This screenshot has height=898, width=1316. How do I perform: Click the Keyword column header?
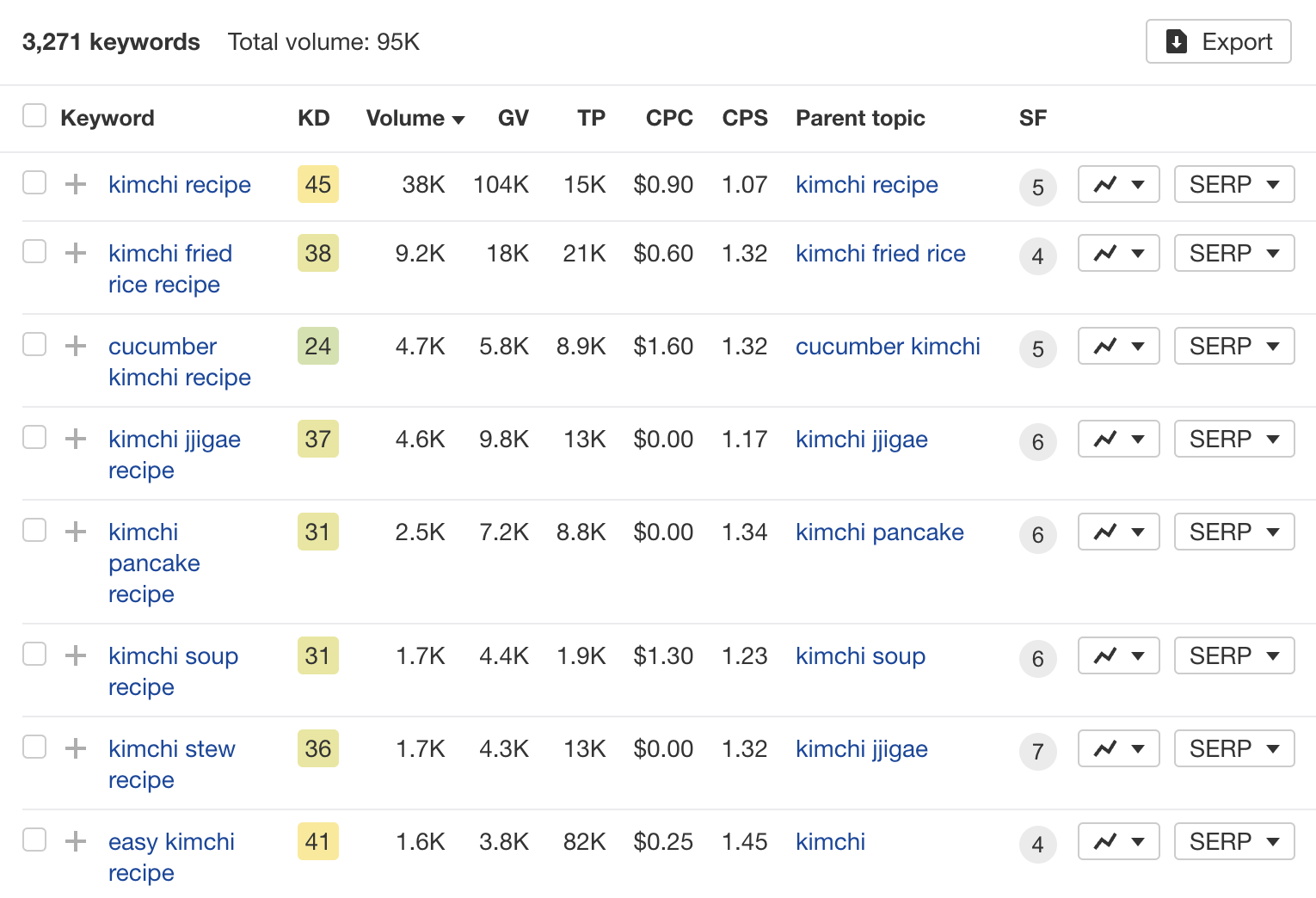click(x=108, y=118)
